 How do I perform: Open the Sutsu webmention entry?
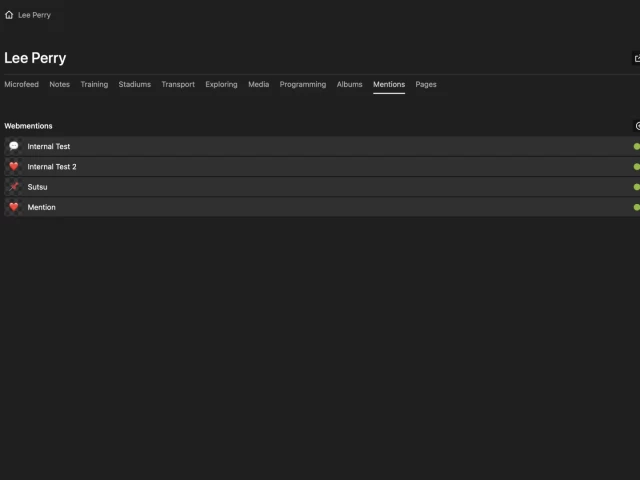coord(38,187)
